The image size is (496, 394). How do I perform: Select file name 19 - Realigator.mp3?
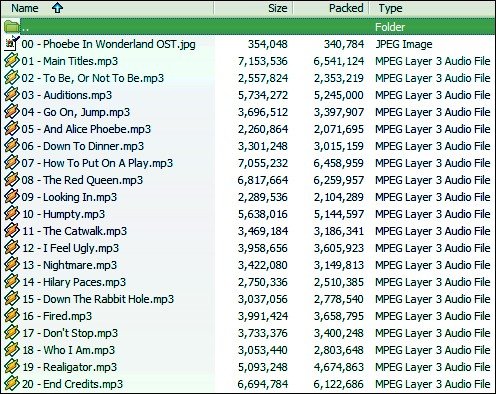point(69,367)
